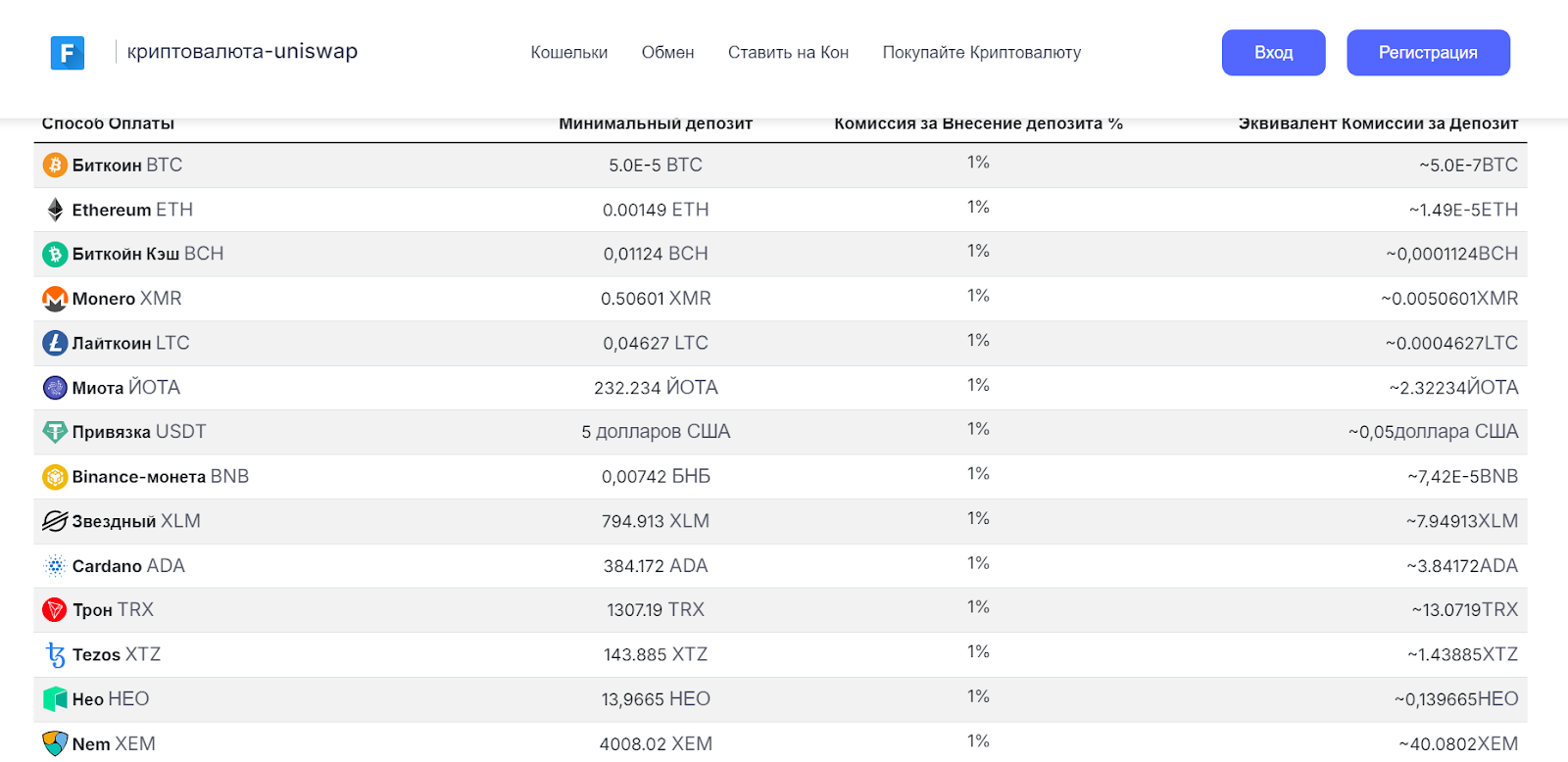This screenshot has width=1568, height=762.
Task: Click the ~13.0719TRX commission equivalent
Action: click(1464, 610)
